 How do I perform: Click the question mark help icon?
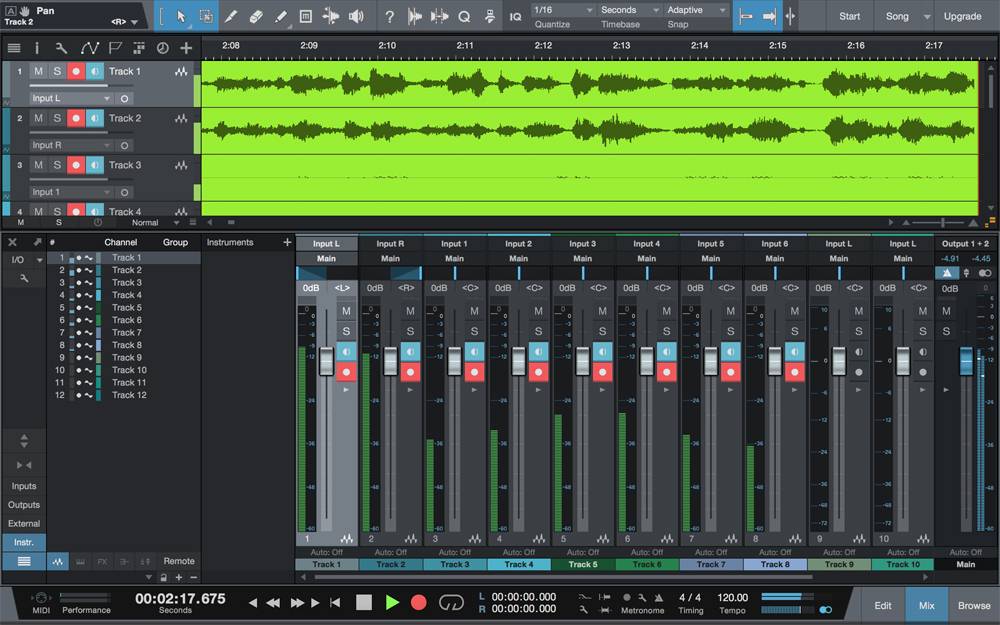click(390, 17)
